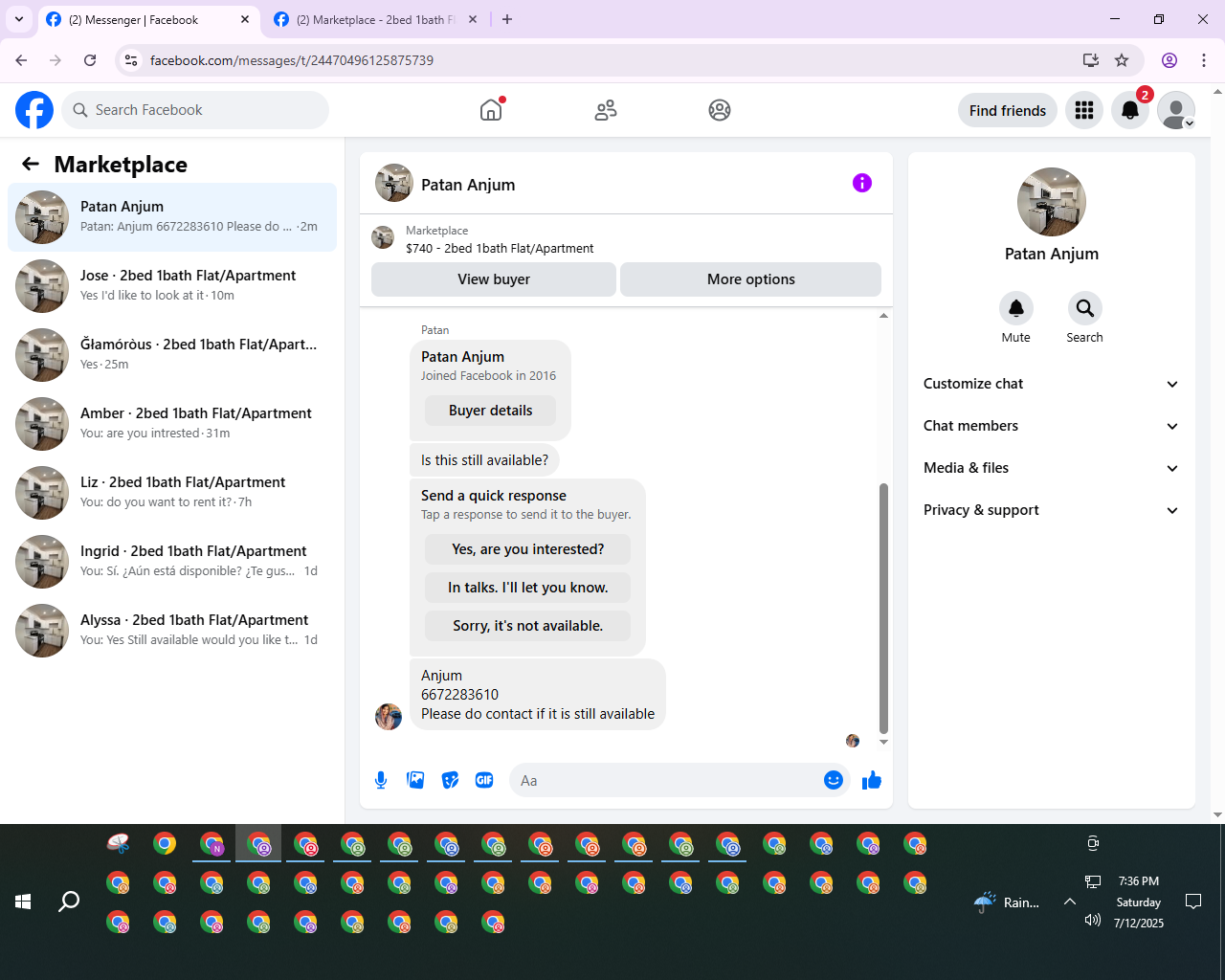Search in conversation using magnifier icon
Image resolution: width=1225 pixels, height=980 pixels.
[x=1085, y=308]
